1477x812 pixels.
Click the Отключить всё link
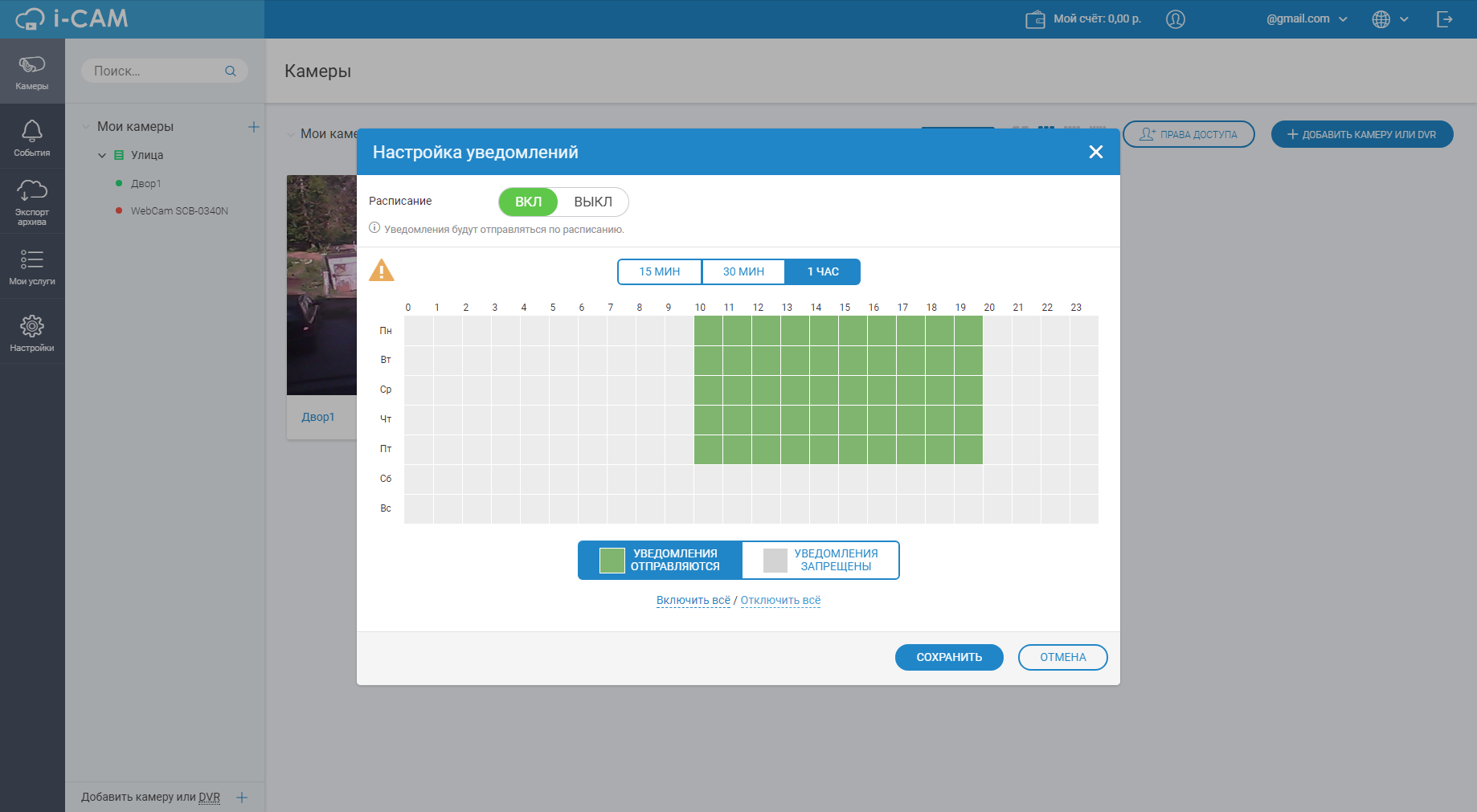(780, 600)
